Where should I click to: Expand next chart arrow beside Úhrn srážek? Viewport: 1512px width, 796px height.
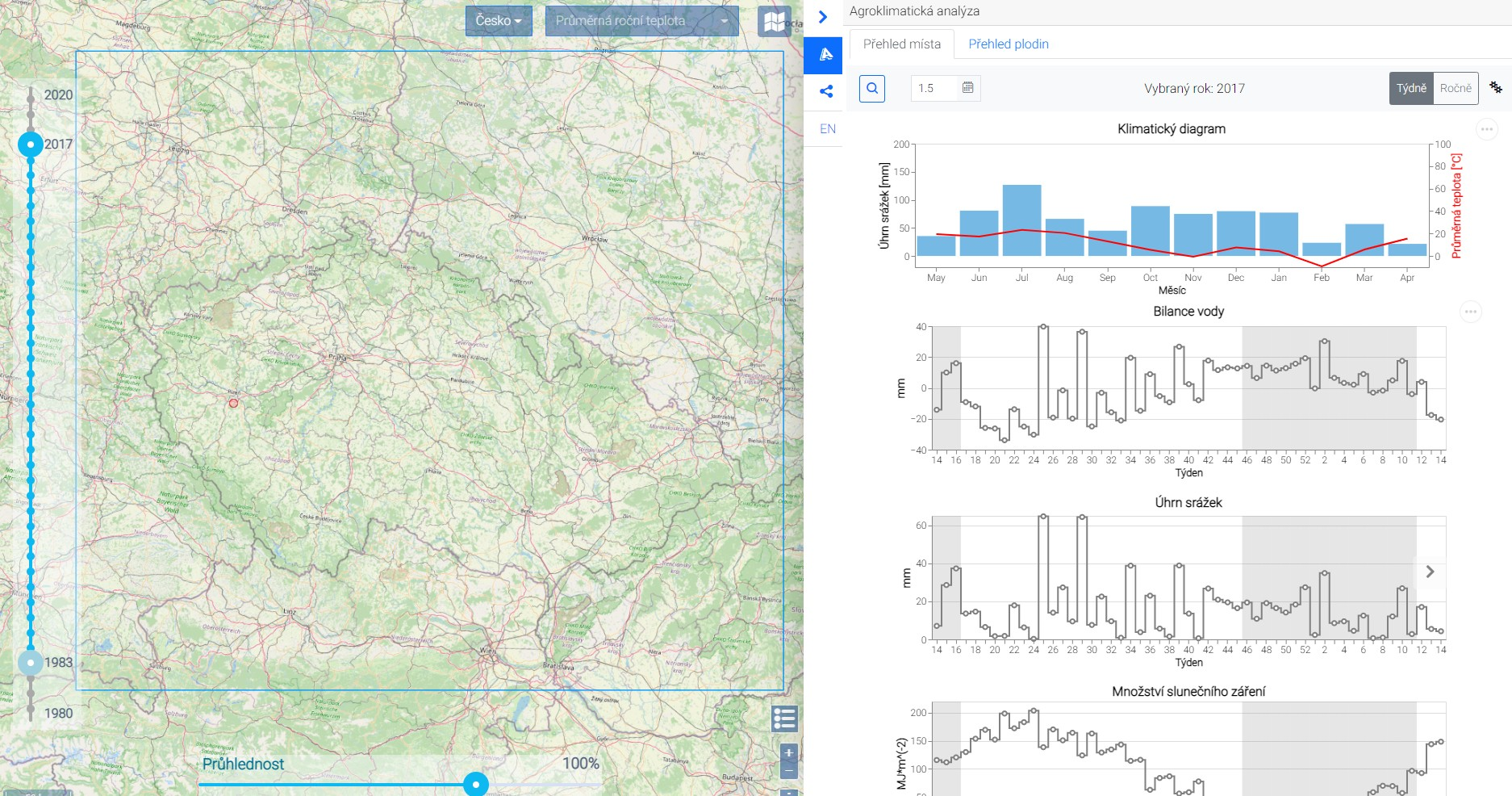pos(1430,572)
